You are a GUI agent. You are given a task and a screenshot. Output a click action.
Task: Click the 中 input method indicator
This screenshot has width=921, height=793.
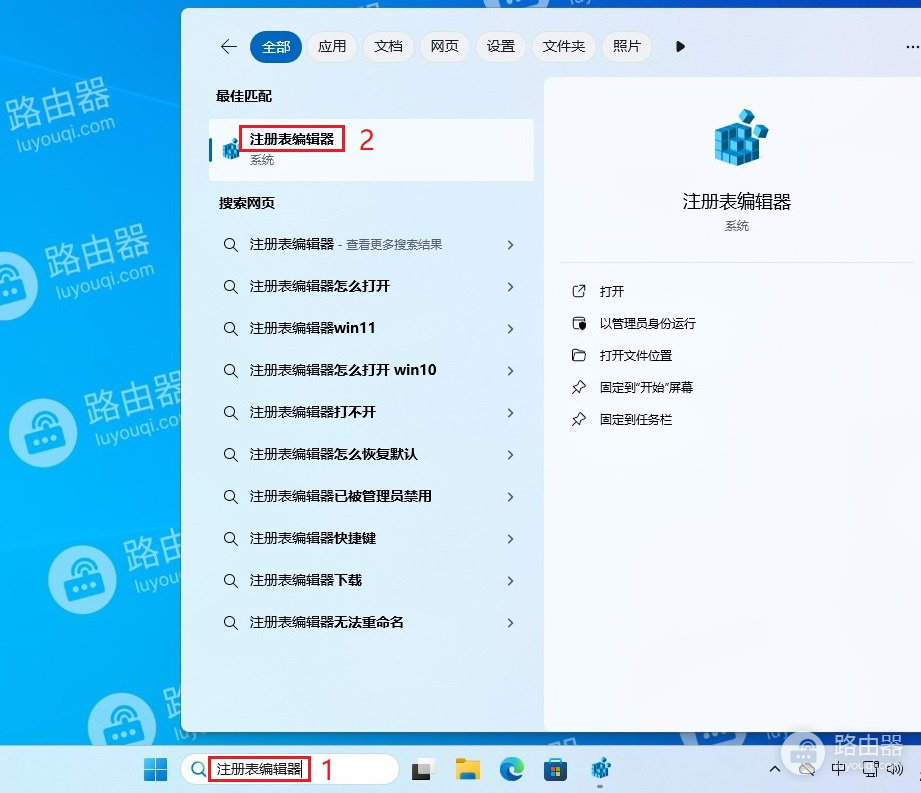click(x=839, y=768)
